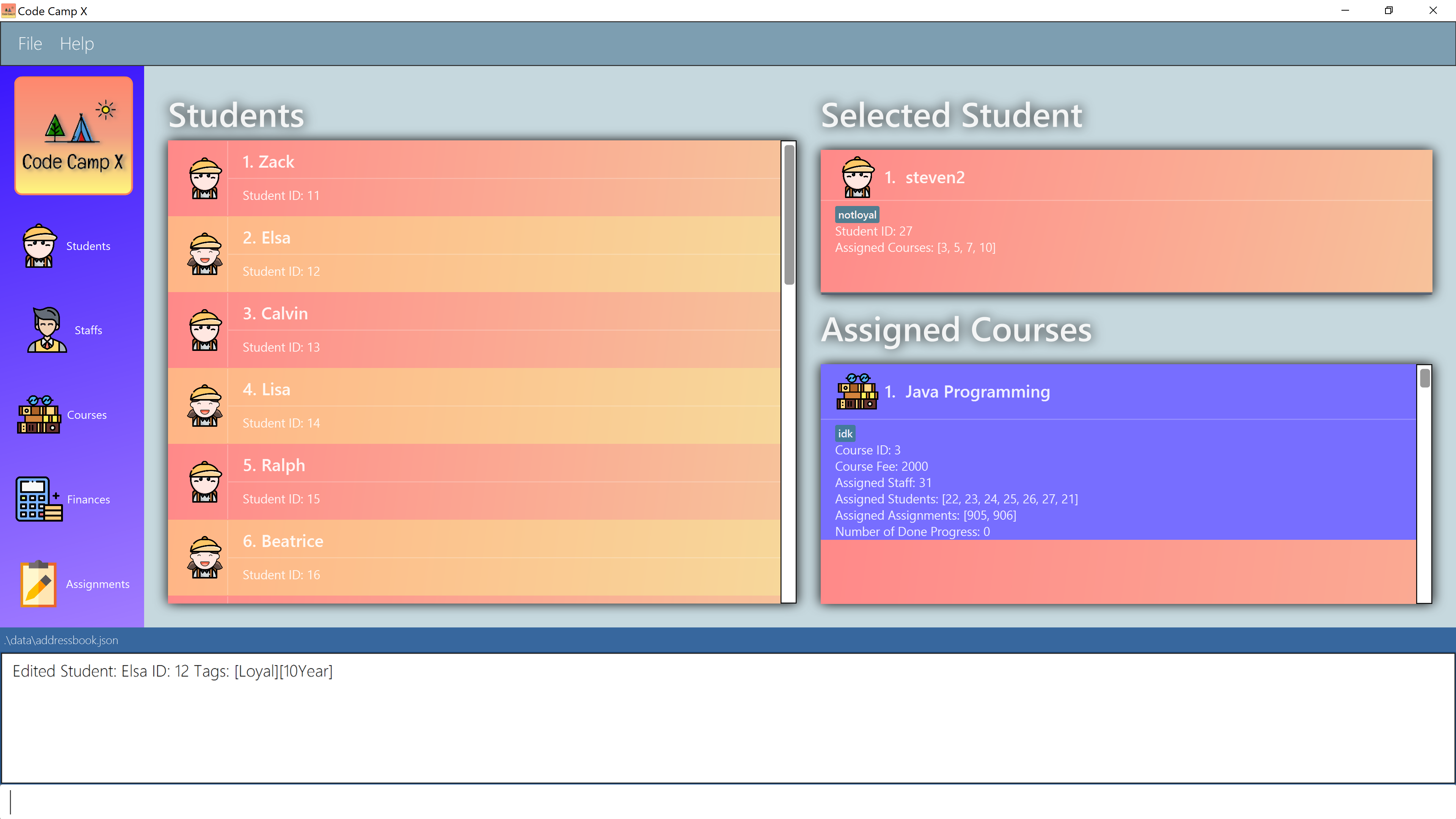Click steven2's avatar in Selected Student
Image resolution: width=1456 pixels, height=819 pixels.
pyautogui.click(x=858, y=177)
